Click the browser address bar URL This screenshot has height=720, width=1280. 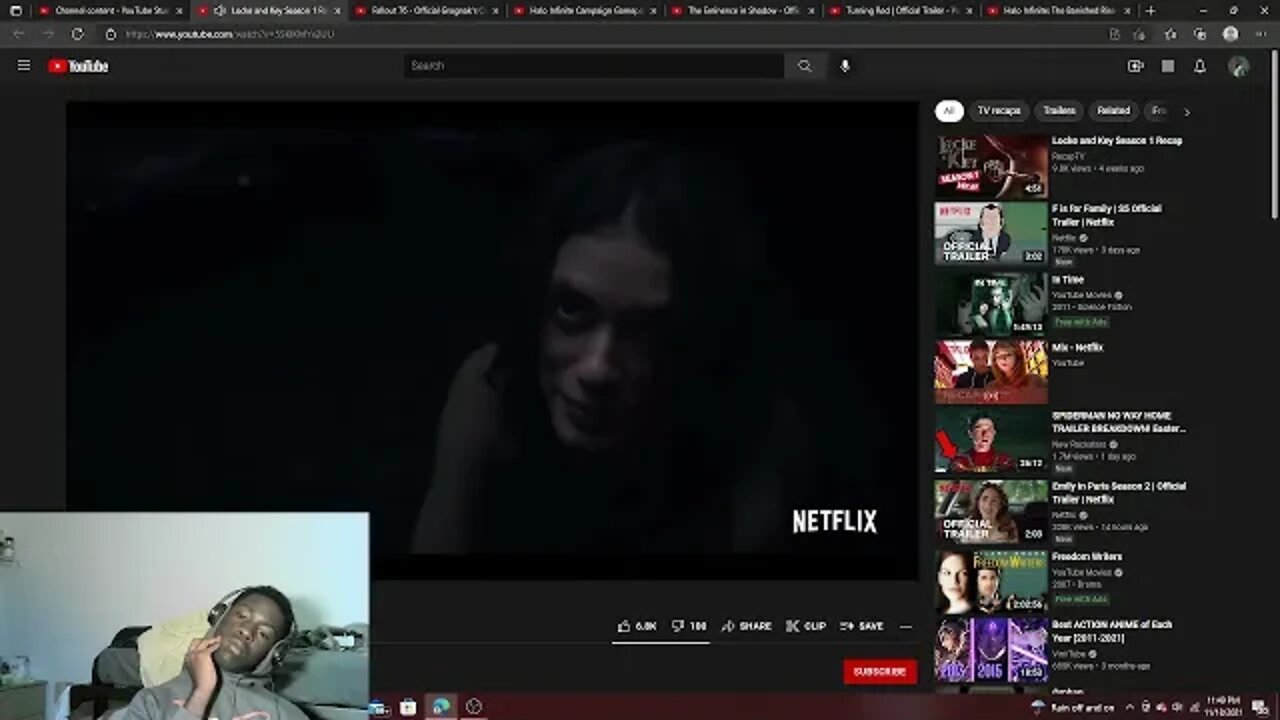(230, 34)
